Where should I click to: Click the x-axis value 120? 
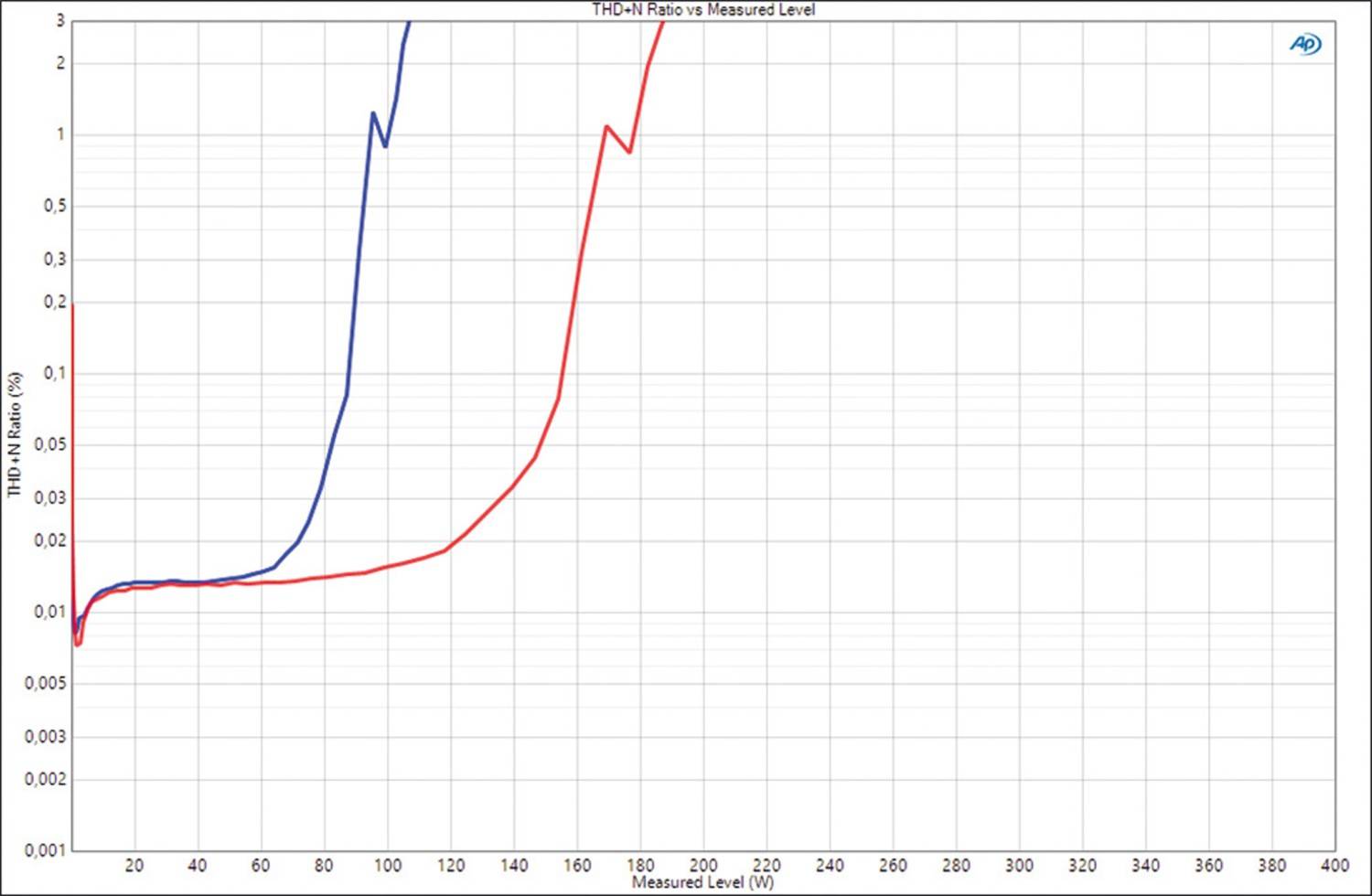(450, 865)
